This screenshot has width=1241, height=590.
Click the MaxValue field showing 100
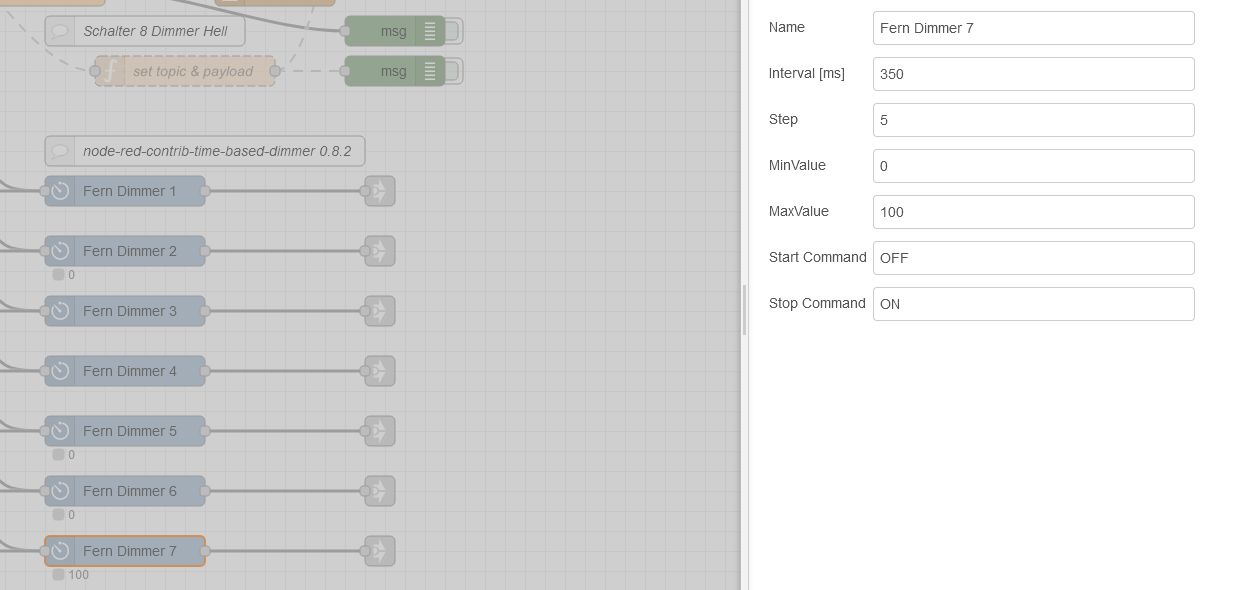(x=1033, y=212)
